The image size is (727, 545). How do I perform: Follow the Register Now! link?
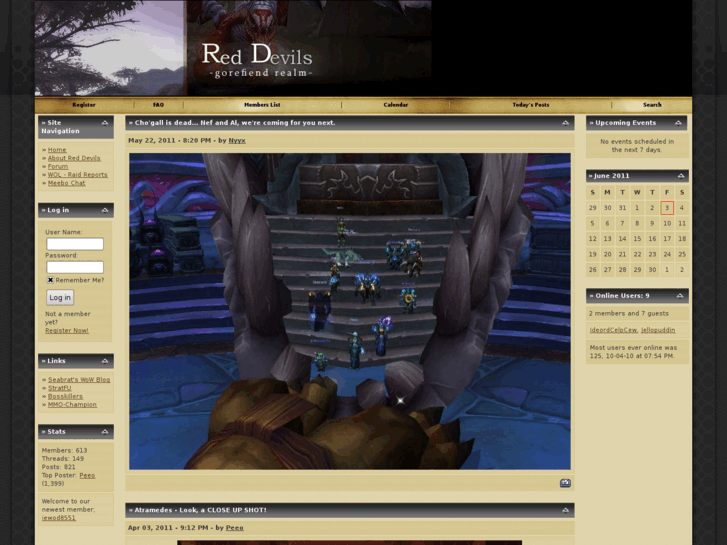click(x=67, y=331)
